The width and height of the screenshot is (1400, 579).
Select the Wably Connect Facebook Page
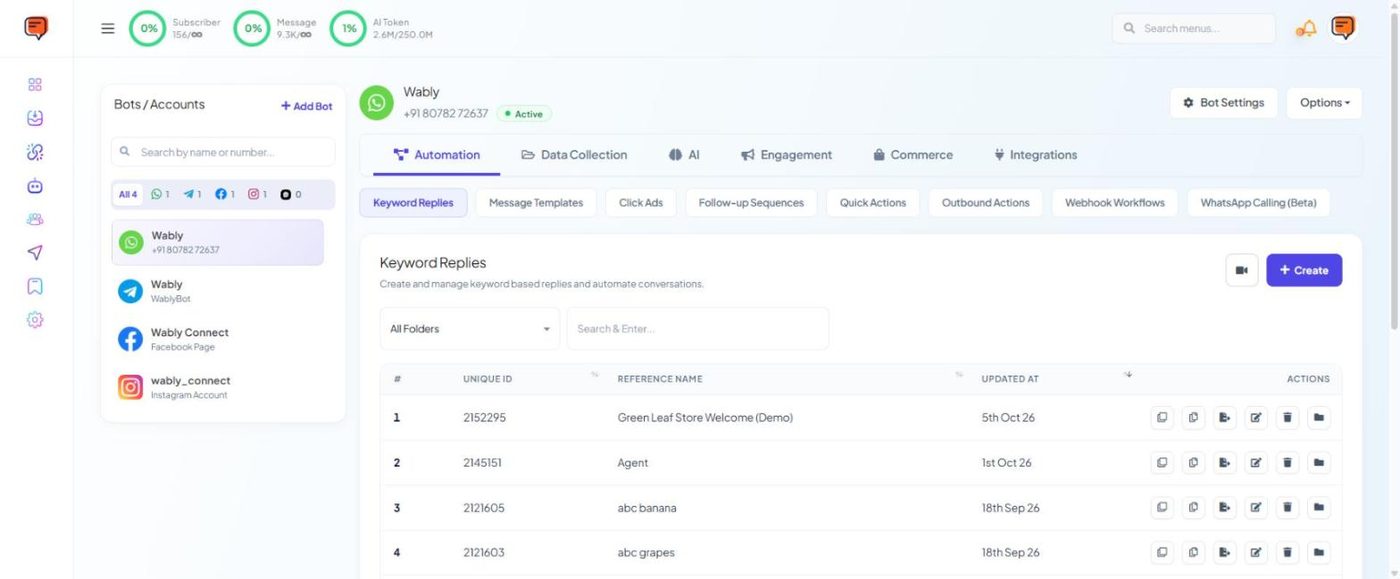click(x=217, y=339)
